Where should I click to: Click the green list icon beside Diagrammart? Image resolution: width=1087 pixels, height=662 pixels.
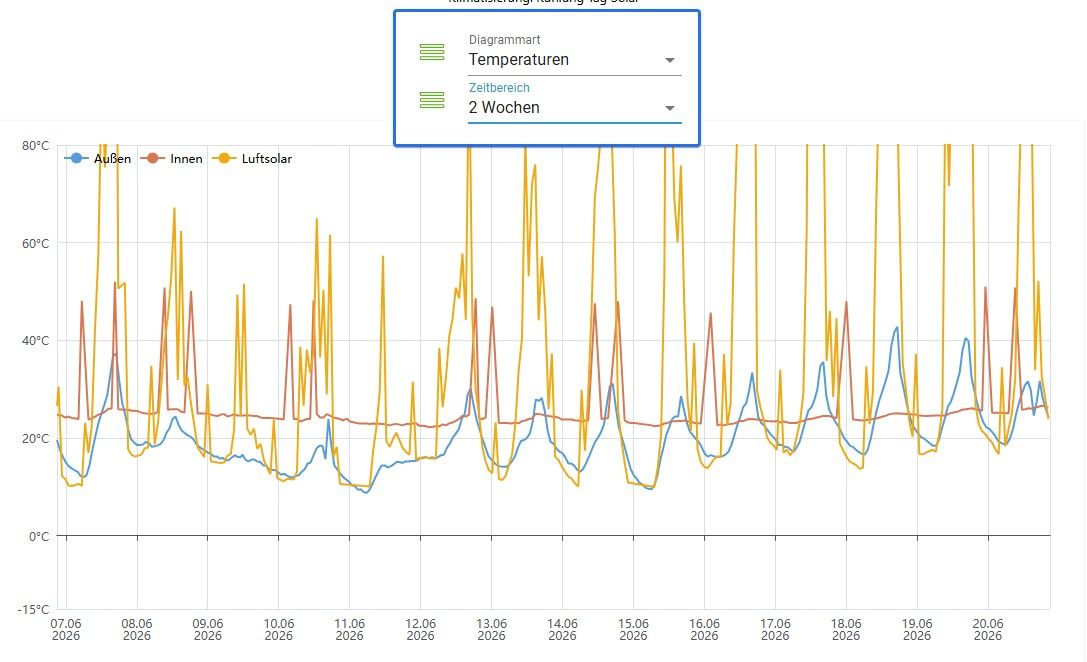coord(432,52)
